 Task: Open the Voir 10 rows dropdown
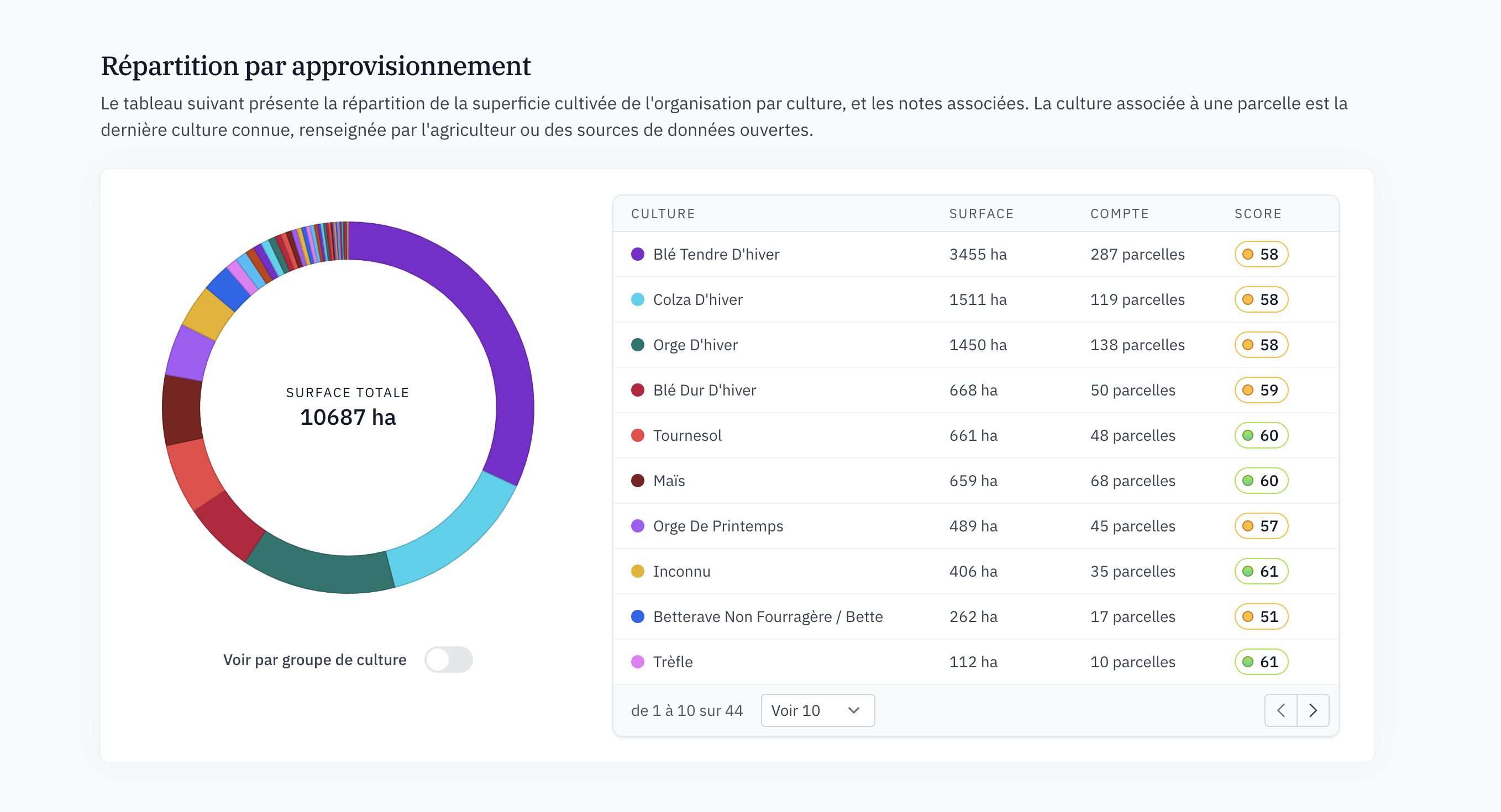(817, 710)
